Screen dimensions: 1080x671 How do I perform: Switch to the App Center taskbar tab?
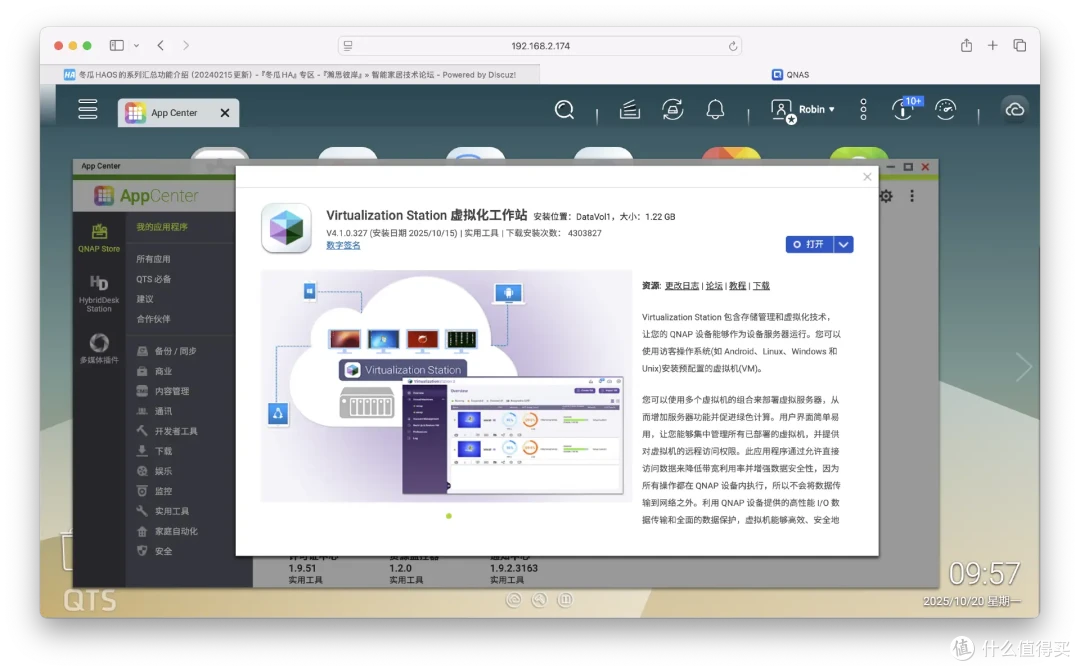point(174,113)
